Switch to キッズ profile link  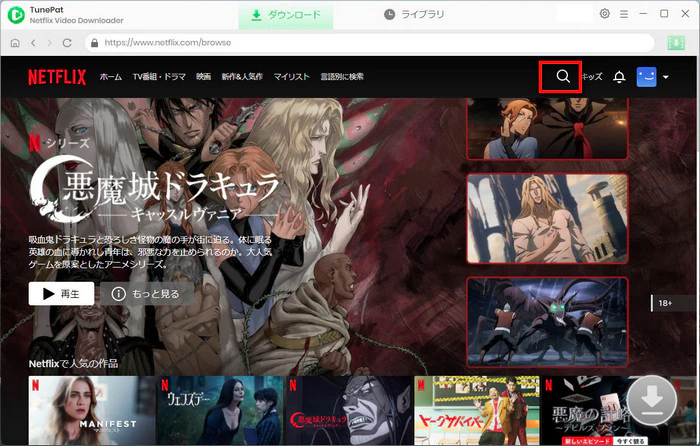pyautogui.click(x=592, y=77)
